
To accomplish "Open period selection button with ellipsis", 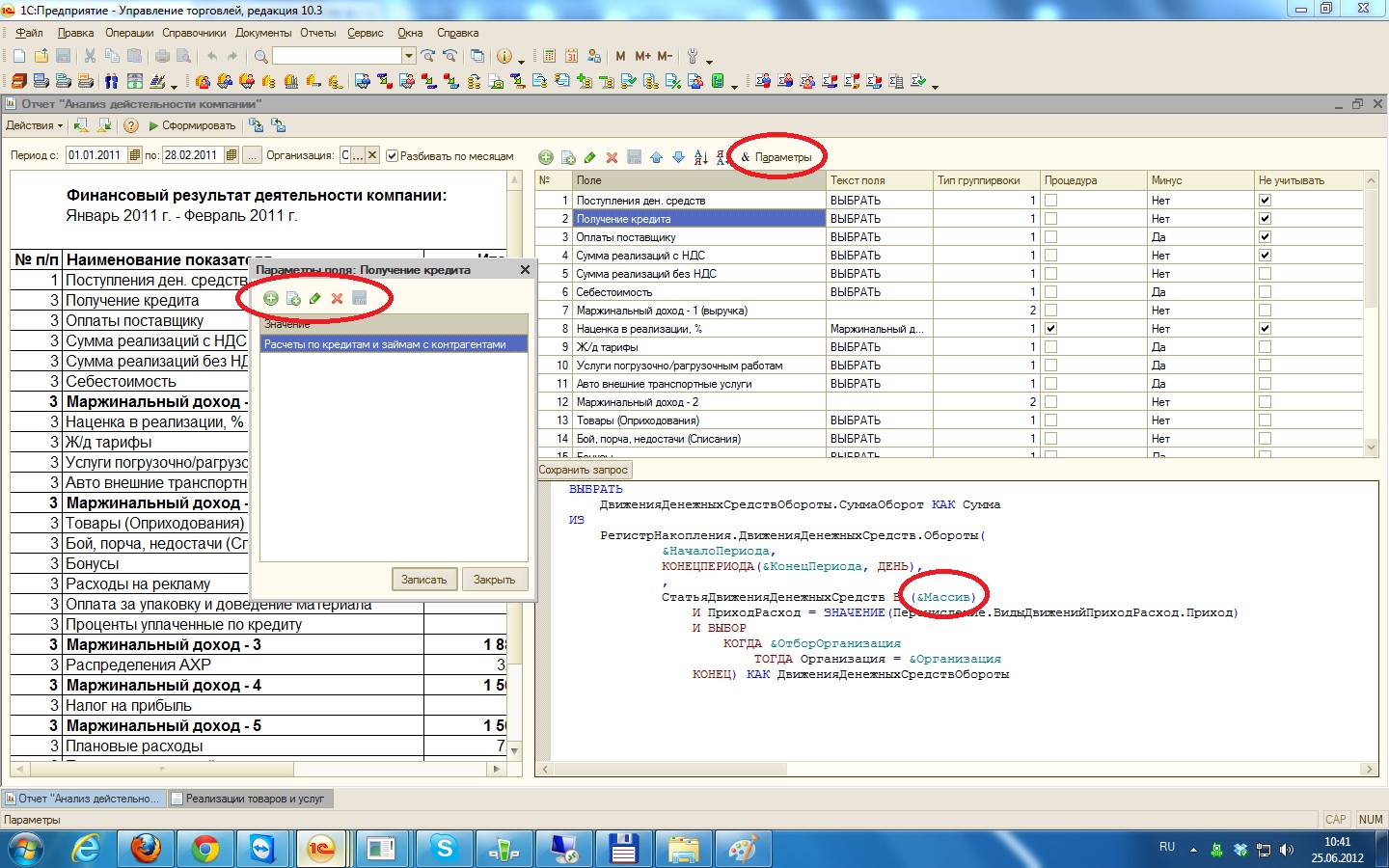I will tap(252, 155).
